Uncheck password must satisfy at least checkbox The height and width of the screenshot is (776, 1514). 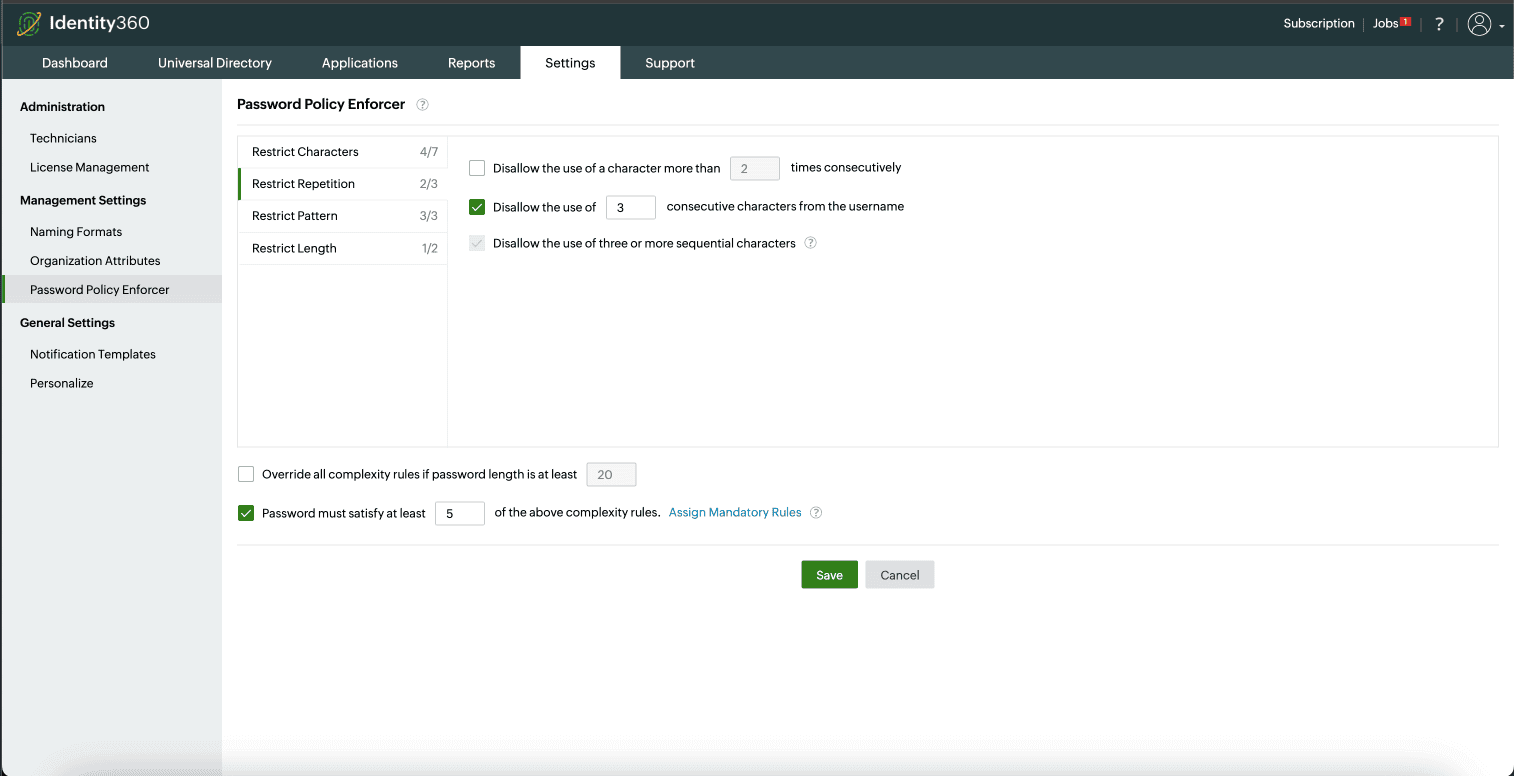(246, 513)
